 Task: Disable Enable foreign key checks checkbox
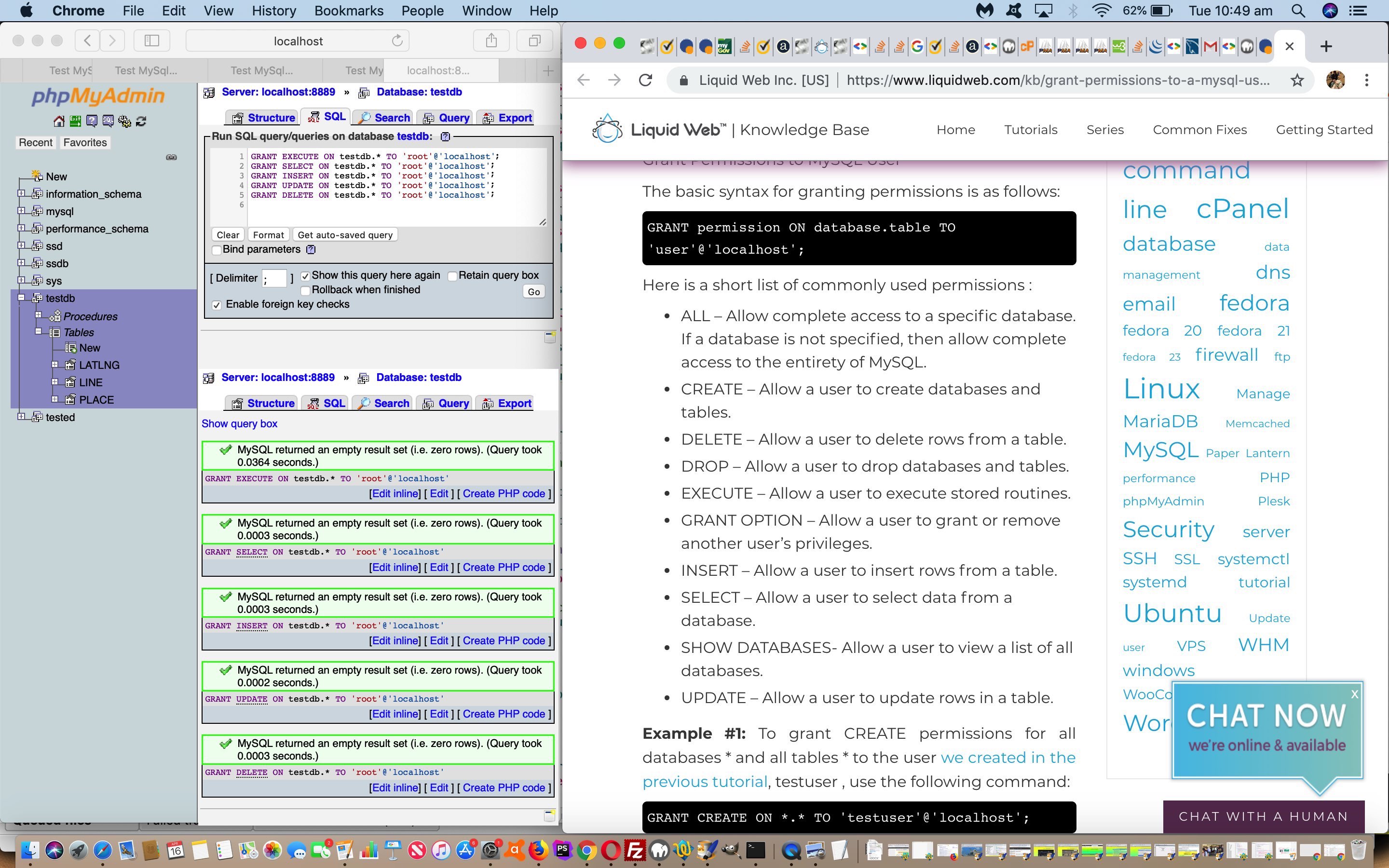[217, 305]
